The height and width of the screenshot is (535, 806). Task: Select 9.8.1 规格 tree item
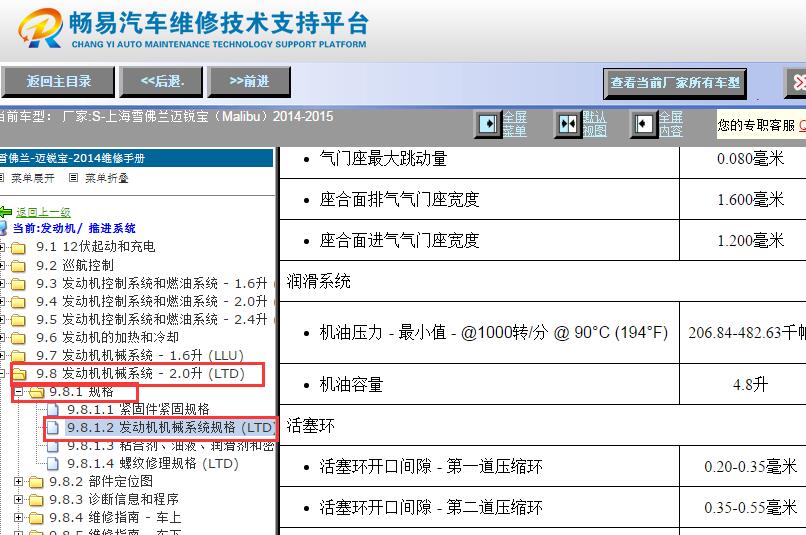pyautogui.click(x=81, y=392)
